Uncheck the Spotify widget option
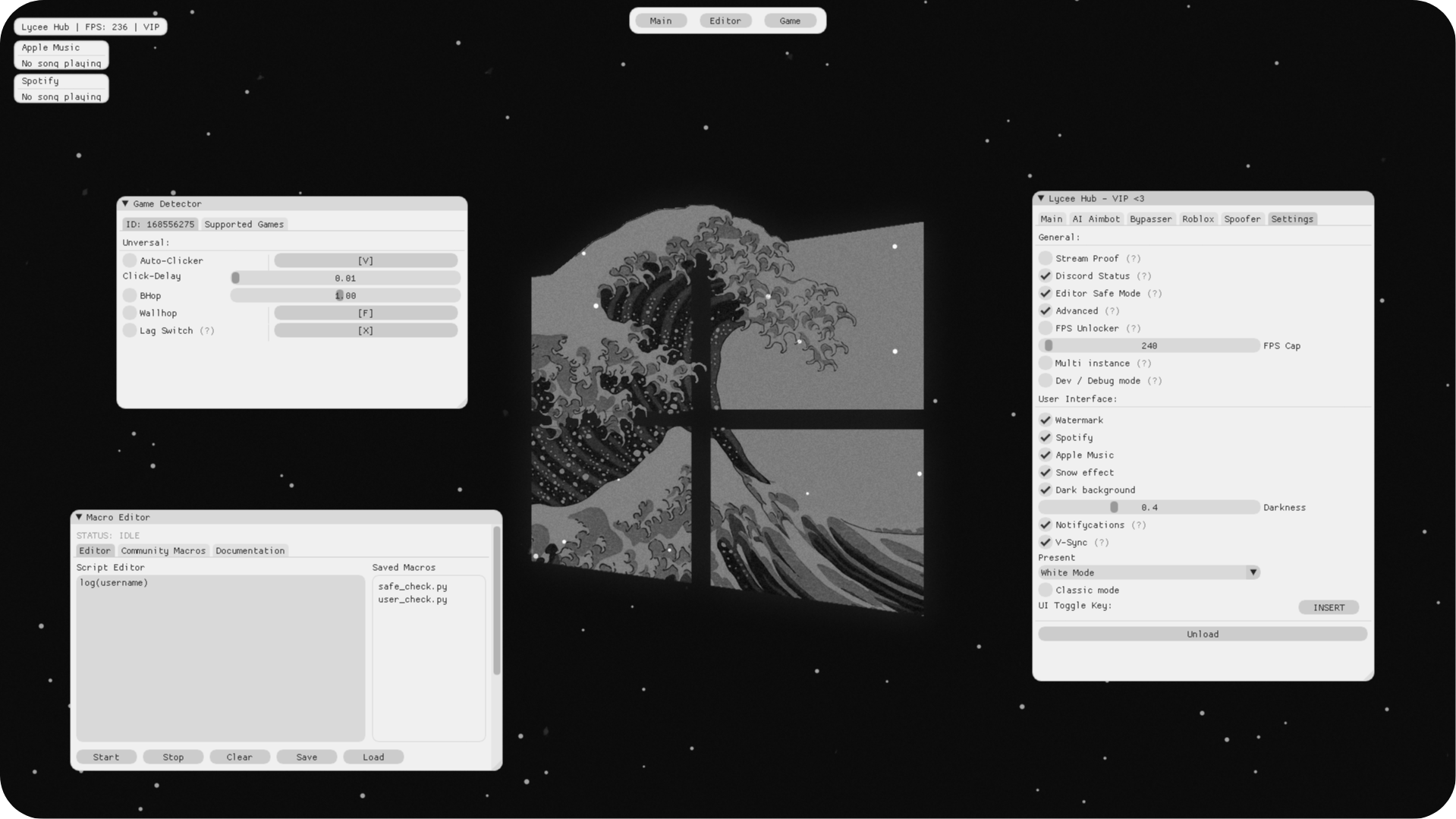 1046,437
